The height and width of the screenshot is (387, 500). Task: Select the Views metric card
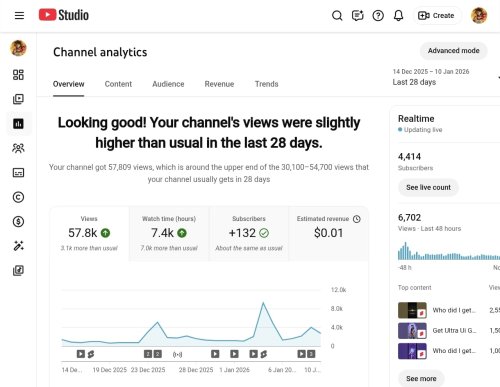coord(89,233)
